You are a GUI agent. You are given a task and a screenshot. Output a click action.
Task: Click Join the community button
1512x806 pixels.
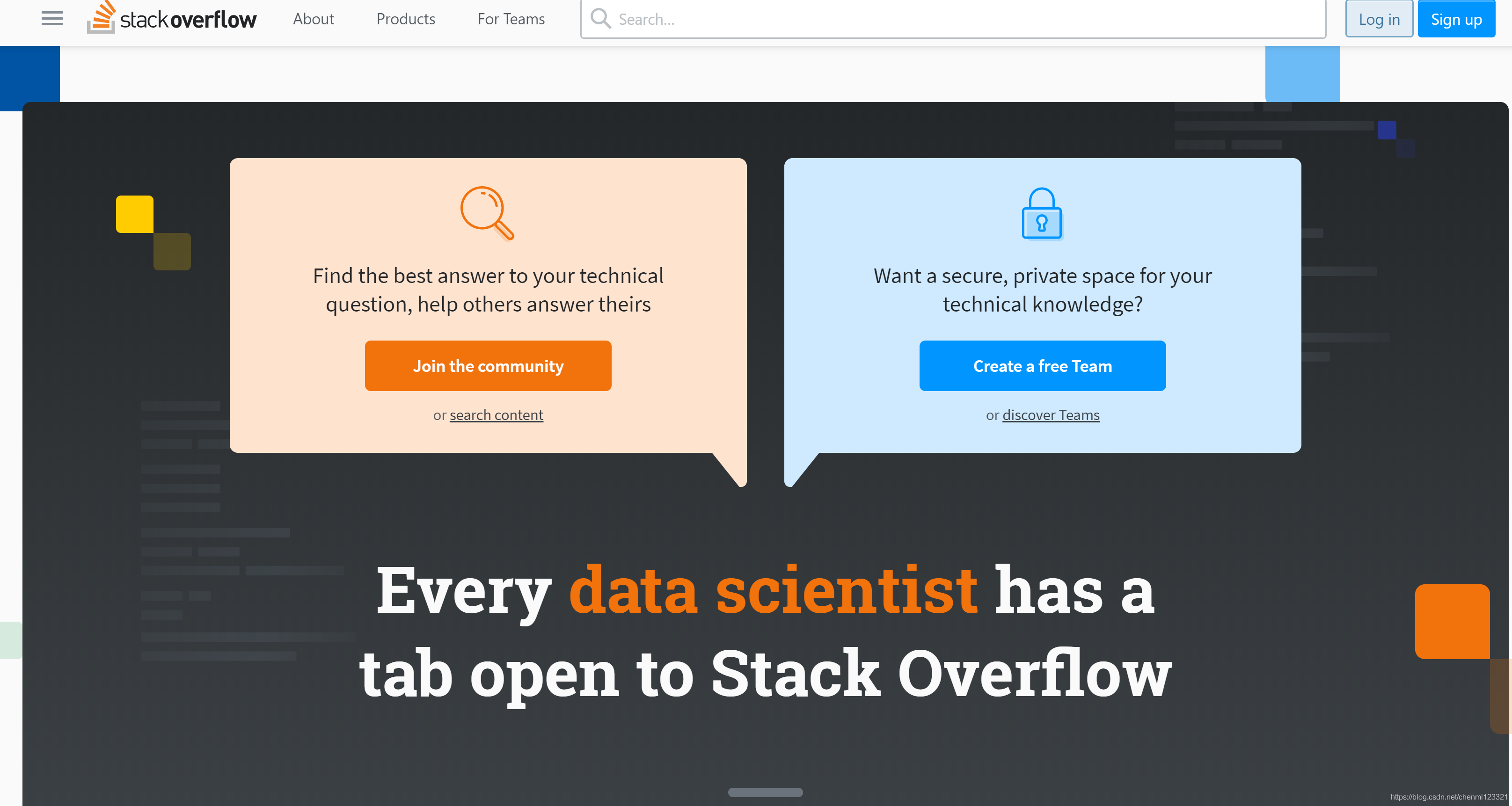click(x=488, y=365)
